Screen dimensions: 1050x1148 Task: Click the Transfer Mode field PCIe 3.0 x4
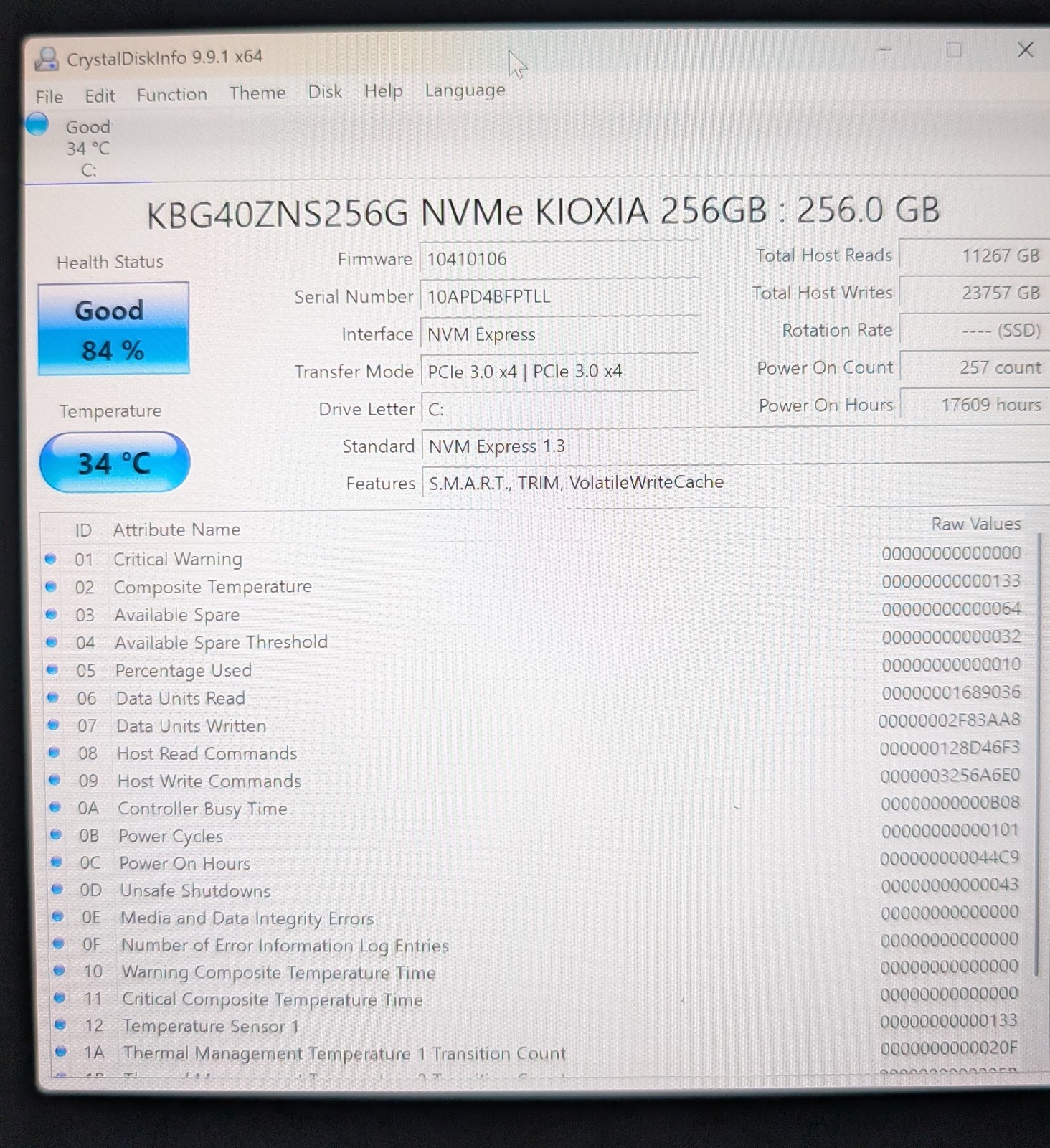[x=559, y=372]
